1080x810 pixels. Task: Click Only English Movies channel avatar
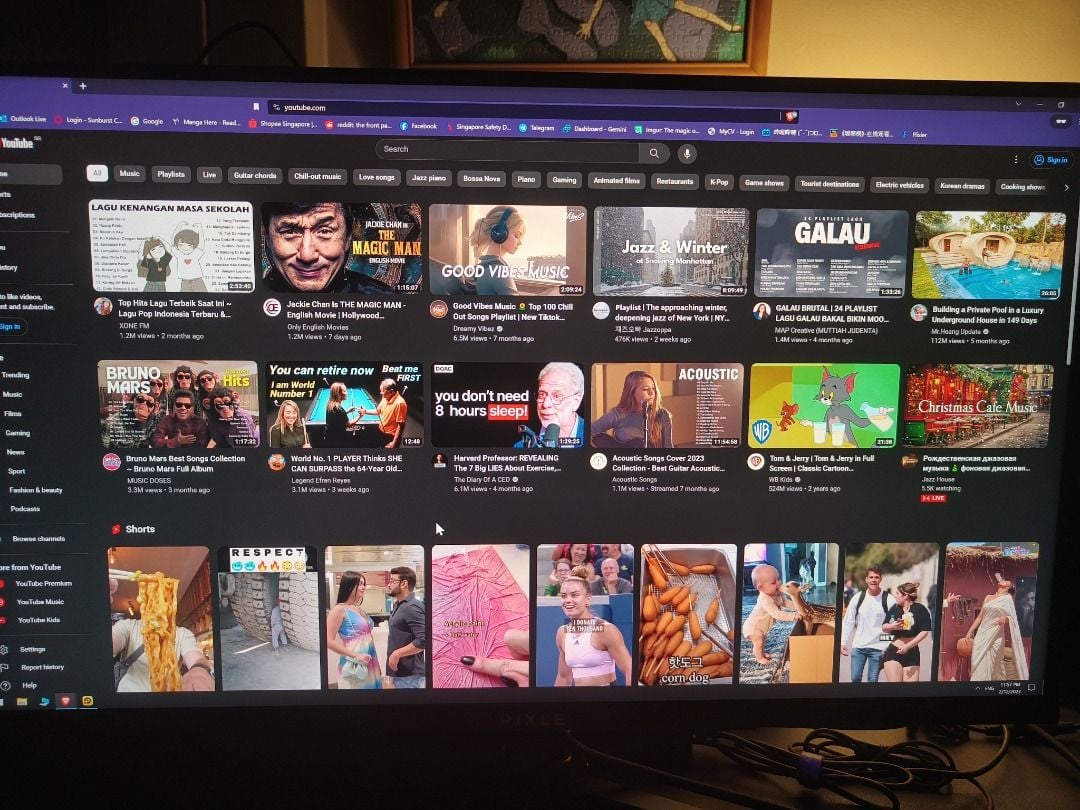pos(272,308)
